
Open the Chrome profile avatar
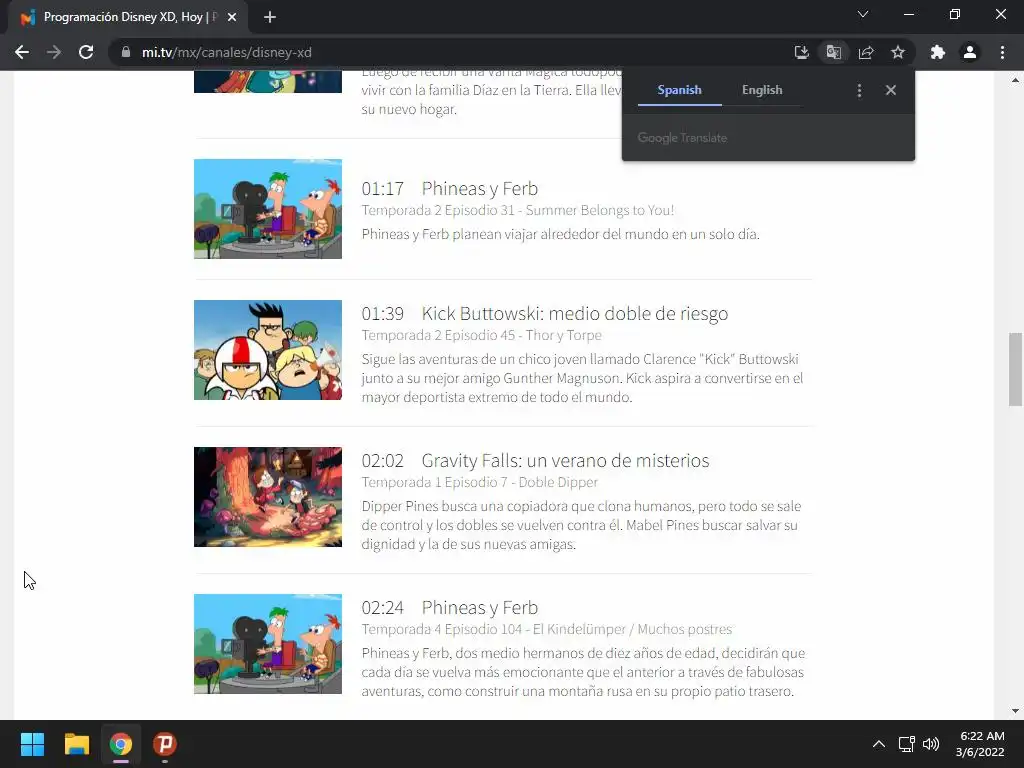(x=970, y=52)
